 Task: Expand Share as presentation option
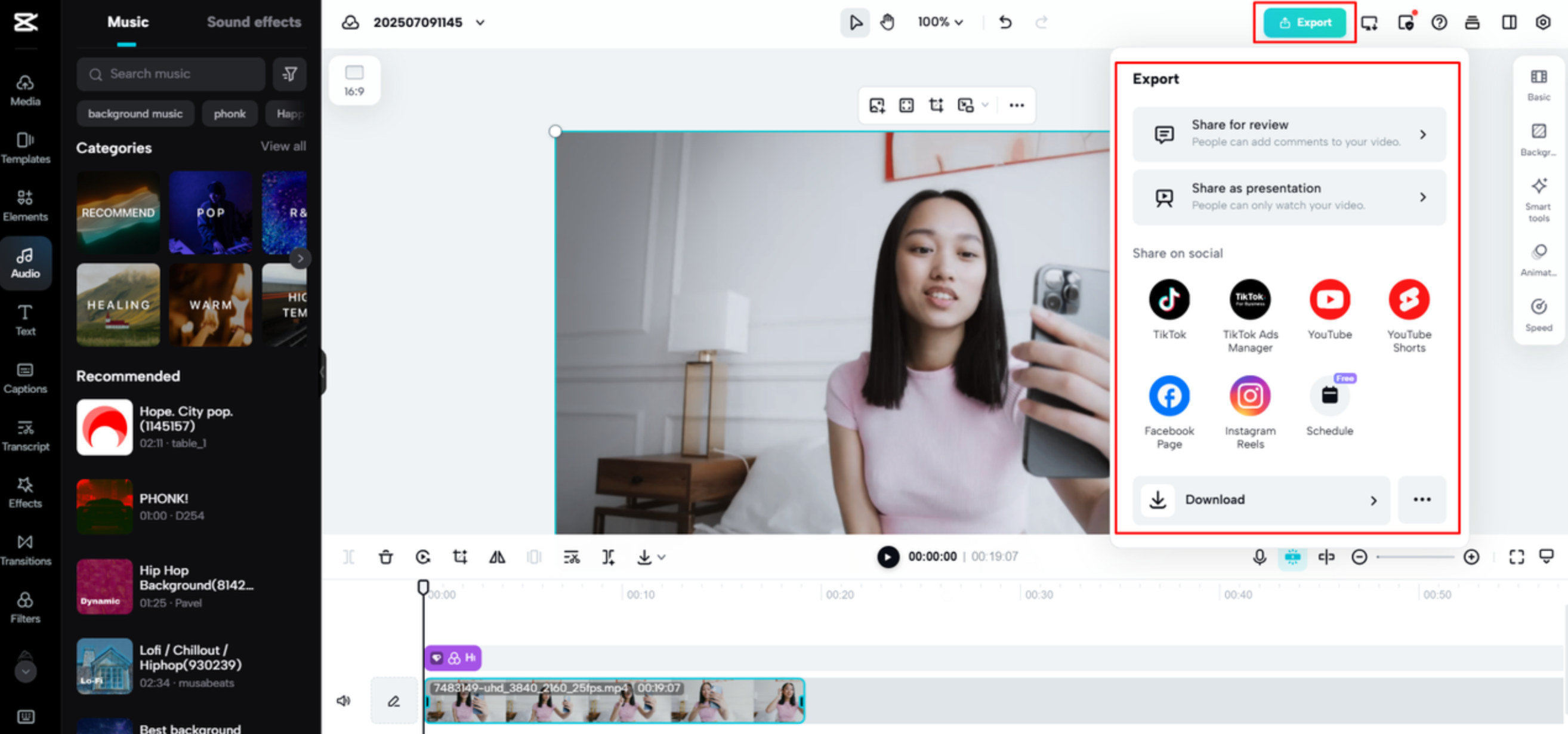(1289, 197)
